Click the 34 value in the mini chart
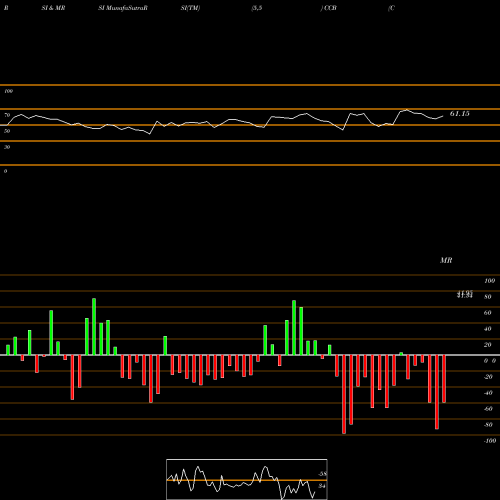This screenshot has height=500, width=500. [322, 486]
